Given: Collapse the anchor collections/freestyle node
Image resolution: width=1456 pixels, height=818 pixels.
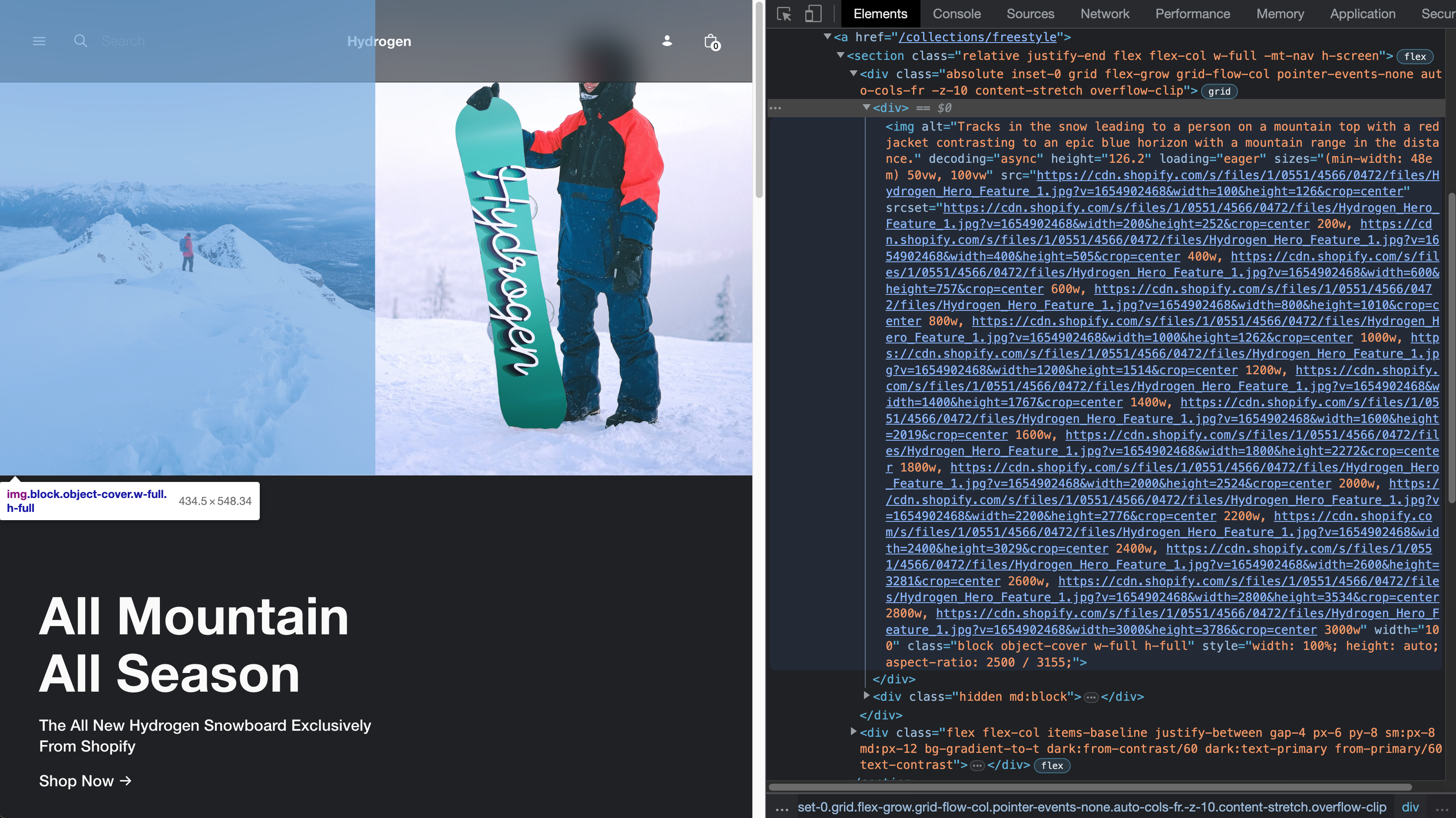Looking at the screenshot, I should [827, 37].
